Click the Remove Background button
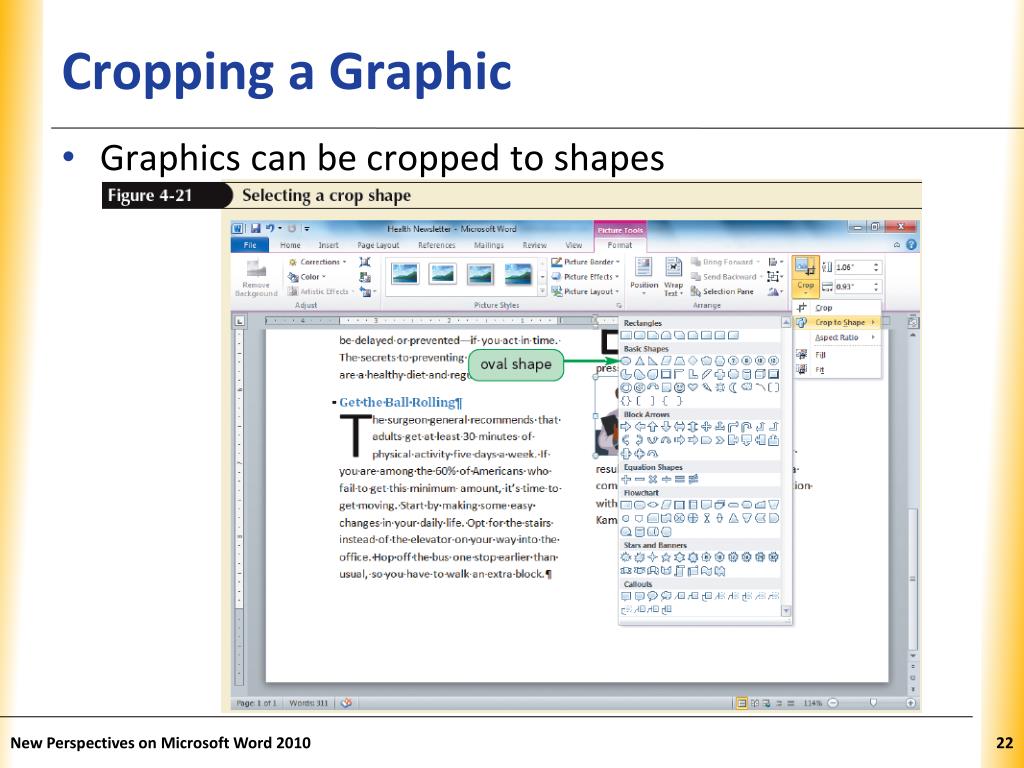The image size is (1024, 768). click(x=256, y=278)
